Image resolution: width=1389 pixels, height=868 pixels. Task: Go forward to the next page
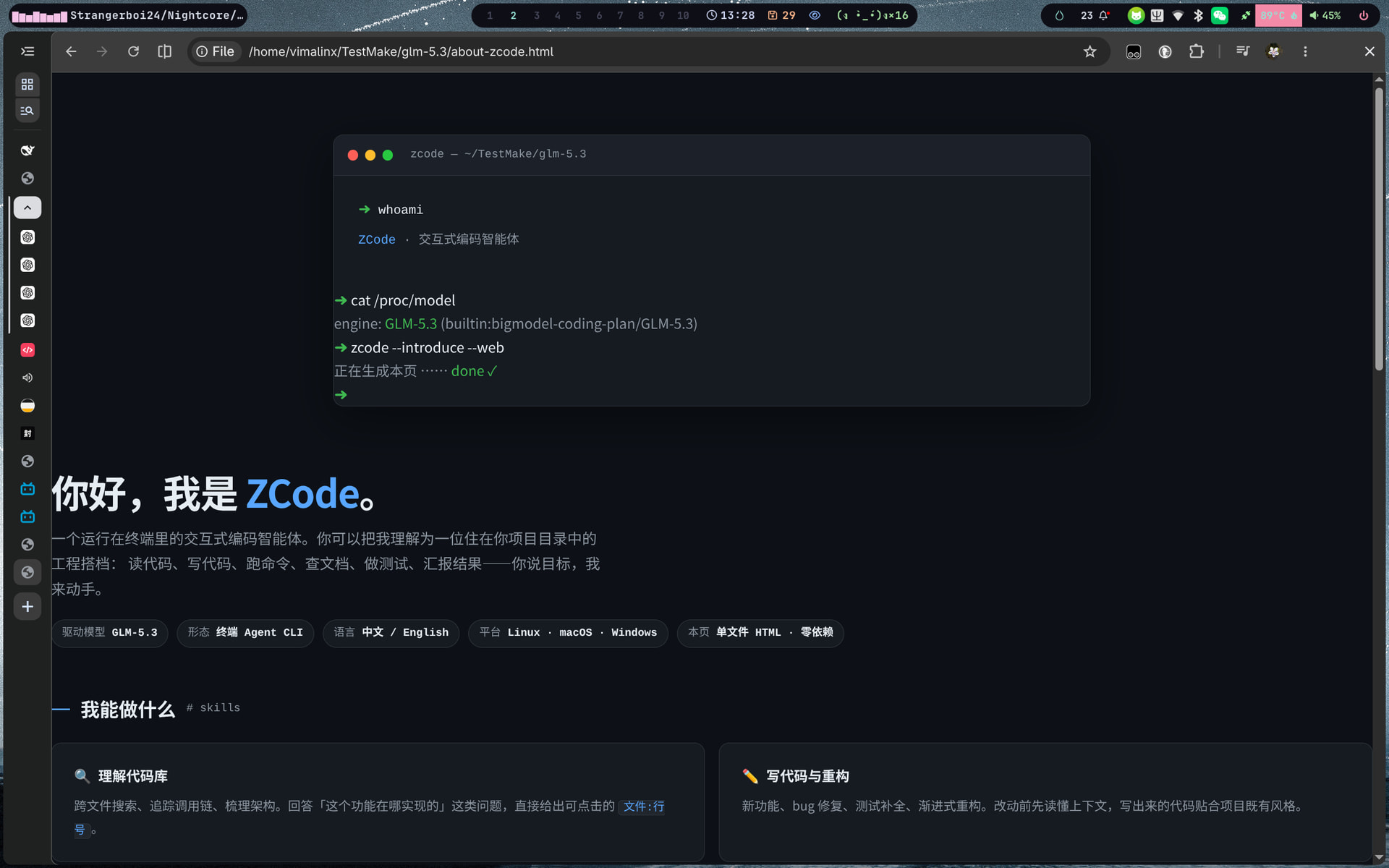pyautogui.click(x=102, y=51)
